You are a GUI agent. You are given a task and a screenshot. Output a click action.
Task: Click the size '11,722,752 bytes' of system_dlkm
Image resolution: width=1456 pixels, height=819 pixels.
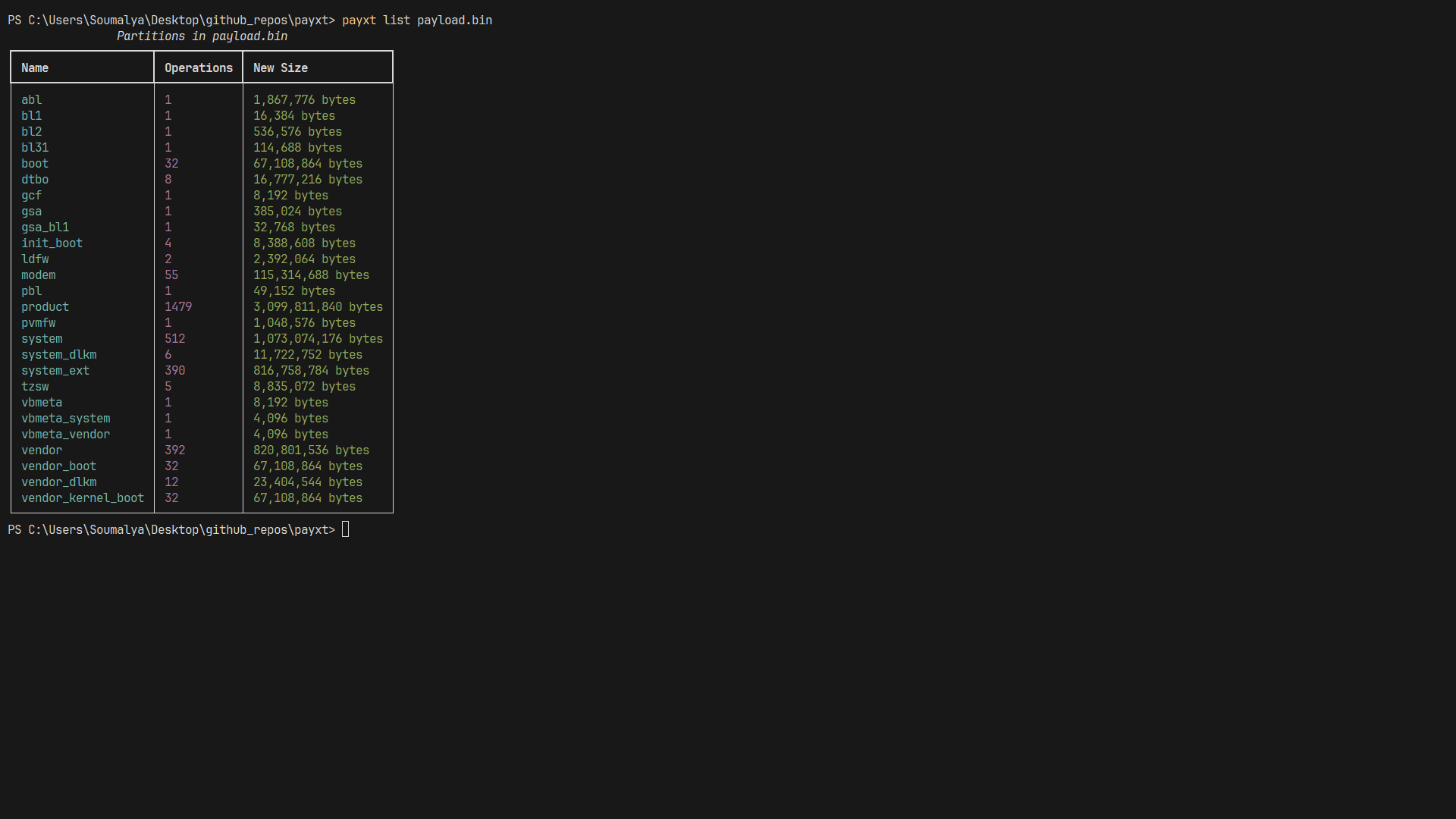pyautogui.click(x=308, y=355)
